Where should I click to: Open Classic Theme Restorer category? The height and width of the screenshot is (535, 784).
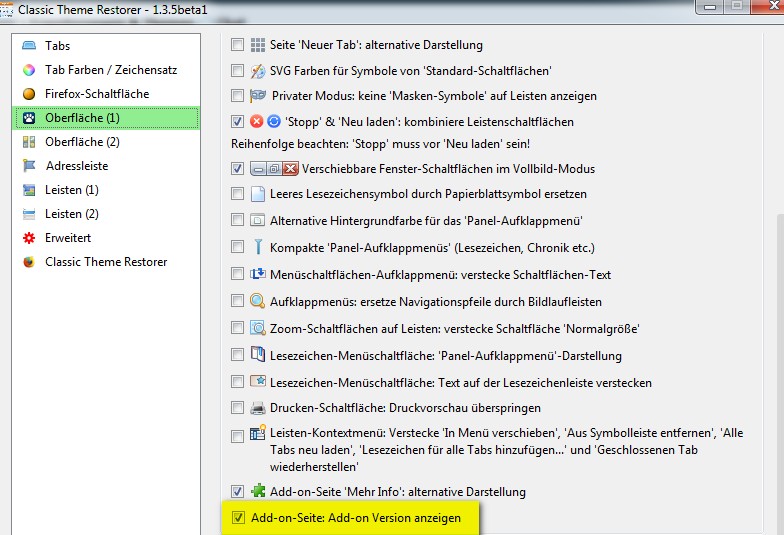coord(106,262)
